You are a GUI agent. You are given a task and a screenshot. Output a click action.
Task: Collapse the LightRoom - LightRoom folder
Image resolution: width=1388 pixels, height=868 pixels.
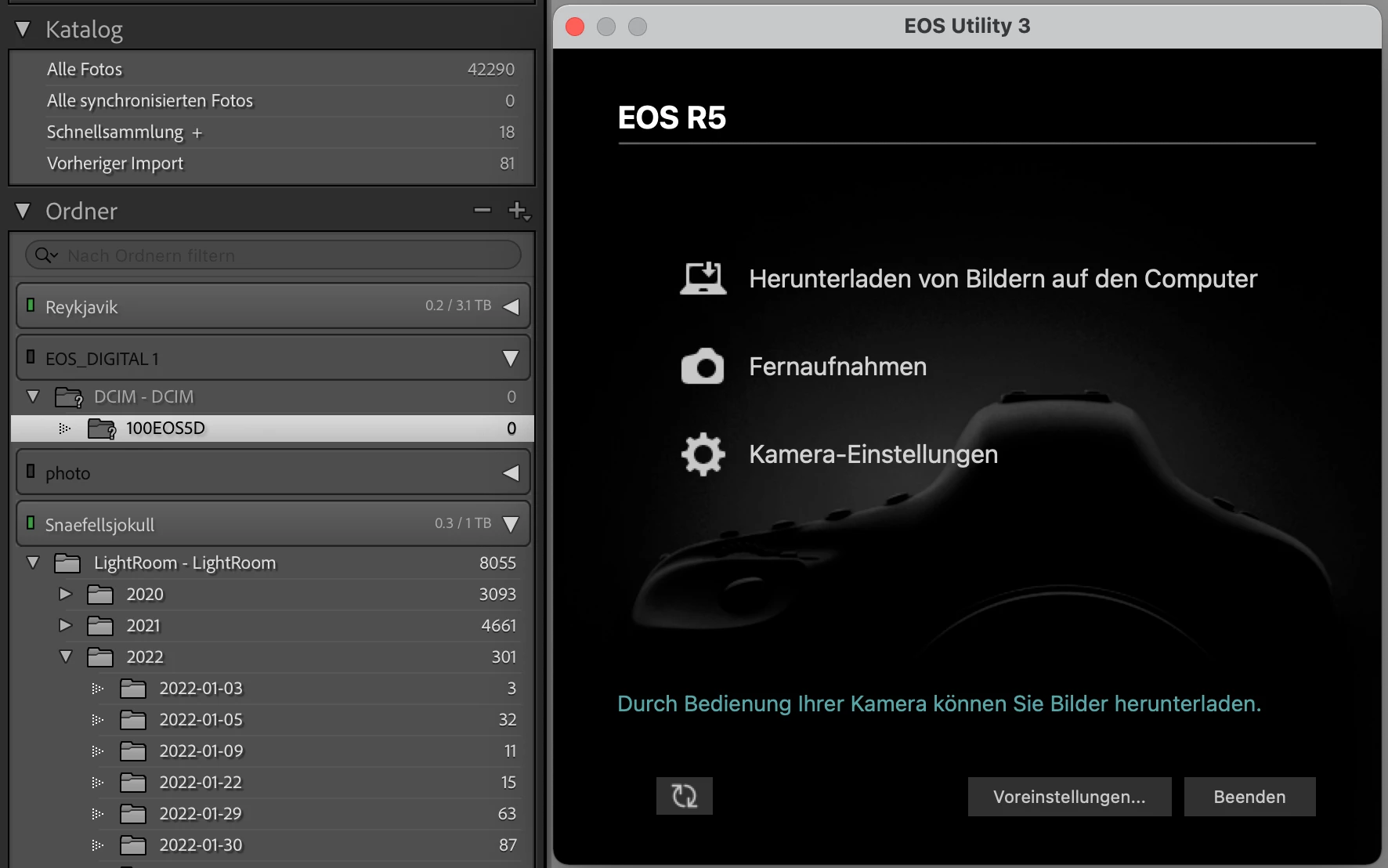tap(33, 562)
